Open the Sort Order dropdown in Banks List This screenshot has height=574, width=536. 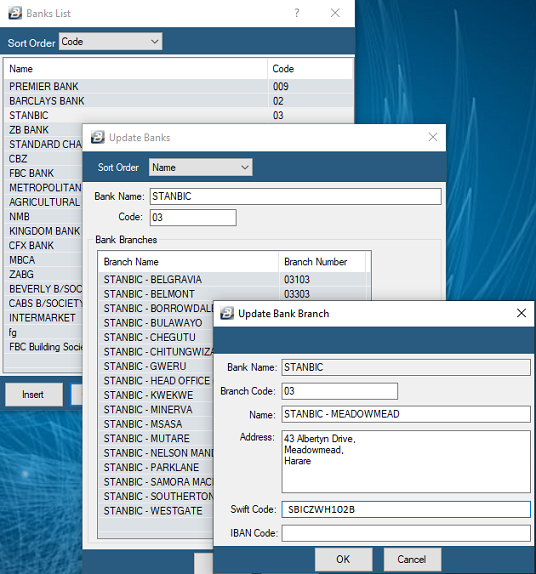(111, 42)
